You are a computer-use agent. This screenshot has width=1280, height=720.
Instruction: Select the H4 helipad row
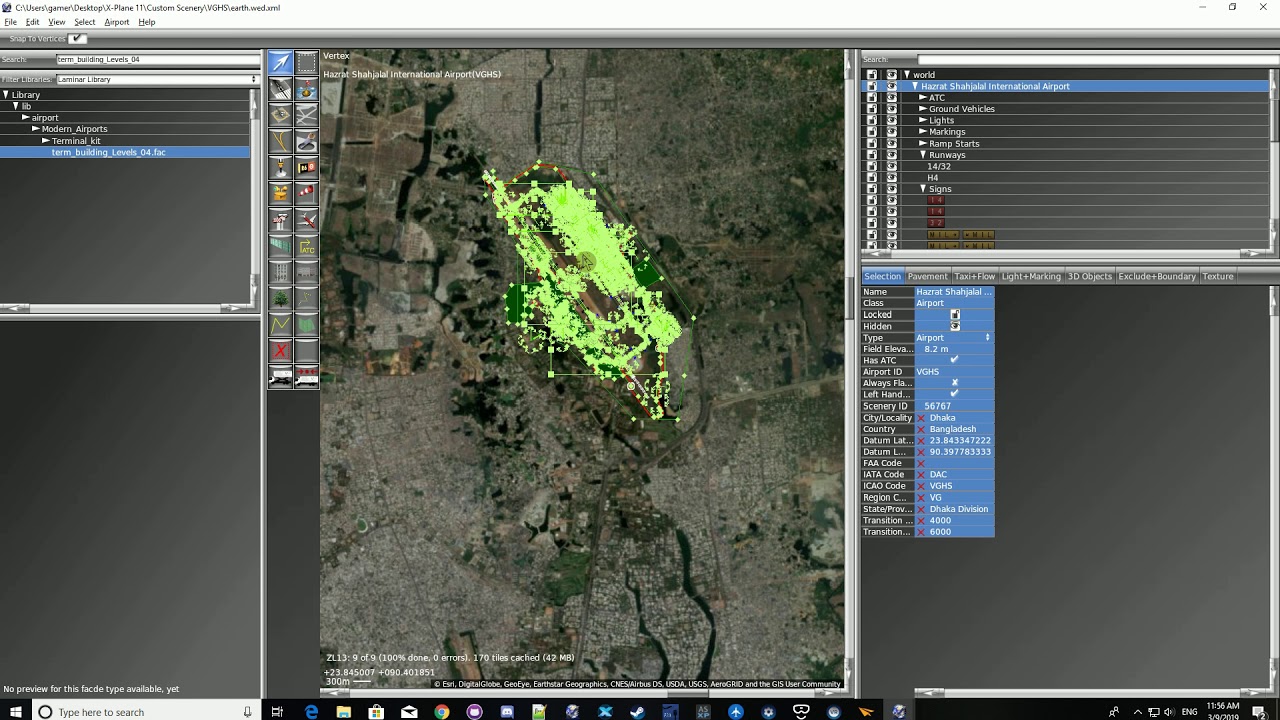[933, 178]
